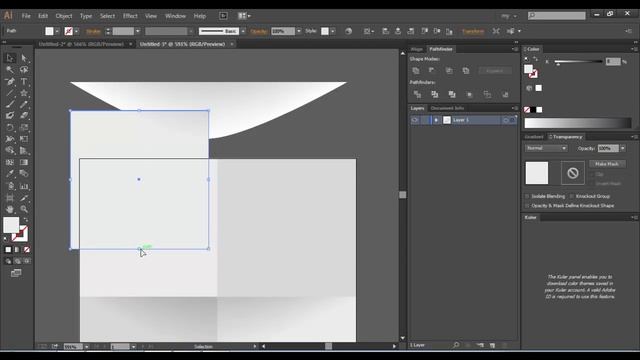Hide Layer 1 with eye icon
This screenshot has height=360, width=640.
[415, 120]
